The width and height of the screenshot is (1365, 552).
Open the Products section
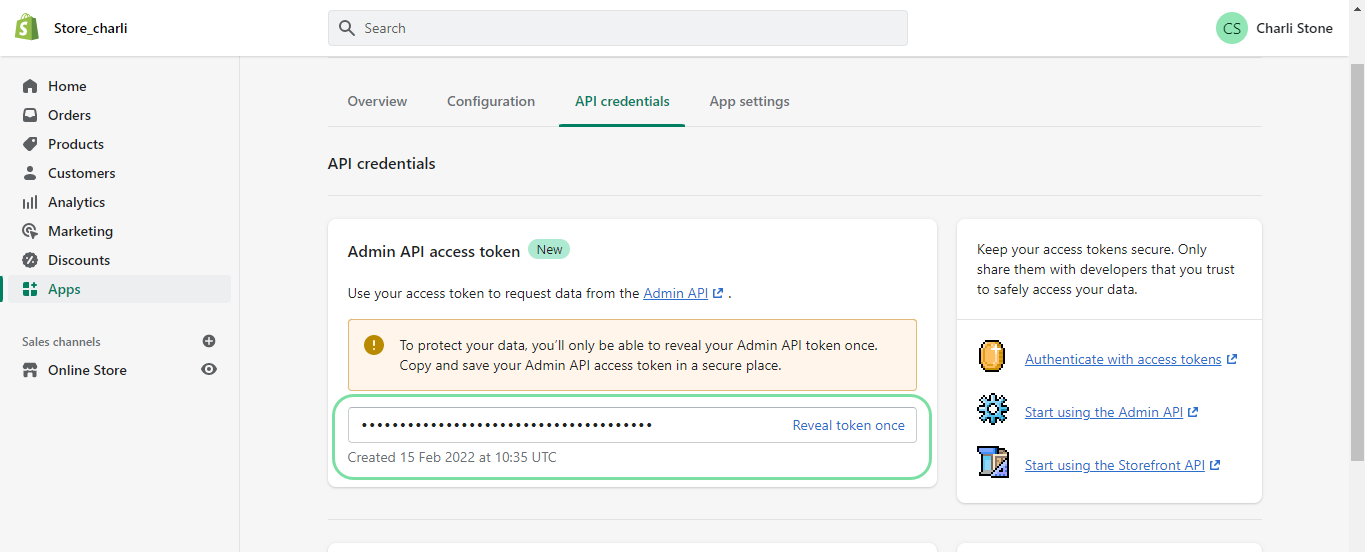(x=75, y=144)
